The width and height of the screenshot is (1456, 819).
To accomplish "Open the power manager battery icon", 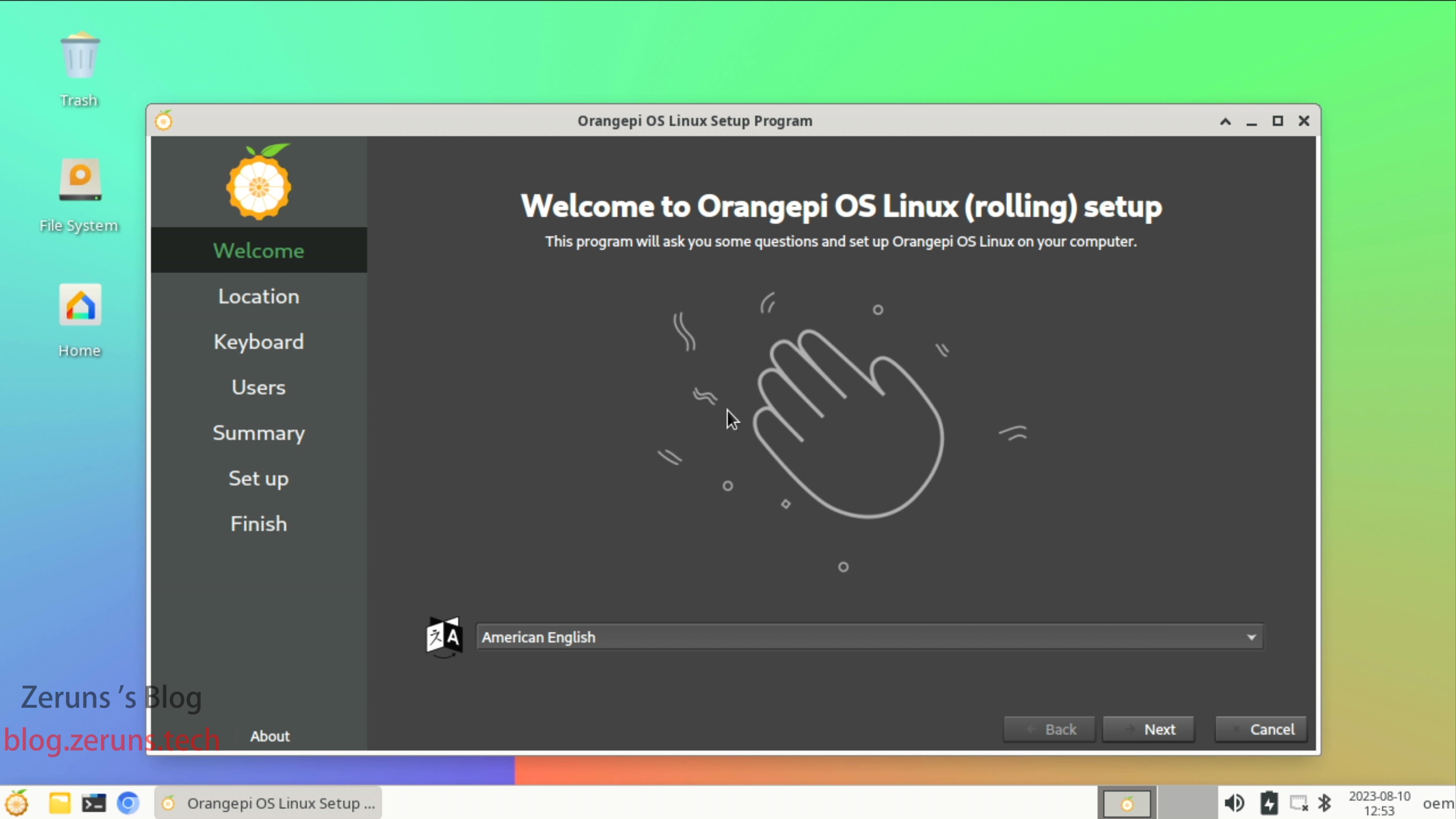I will coord(1269,803).
